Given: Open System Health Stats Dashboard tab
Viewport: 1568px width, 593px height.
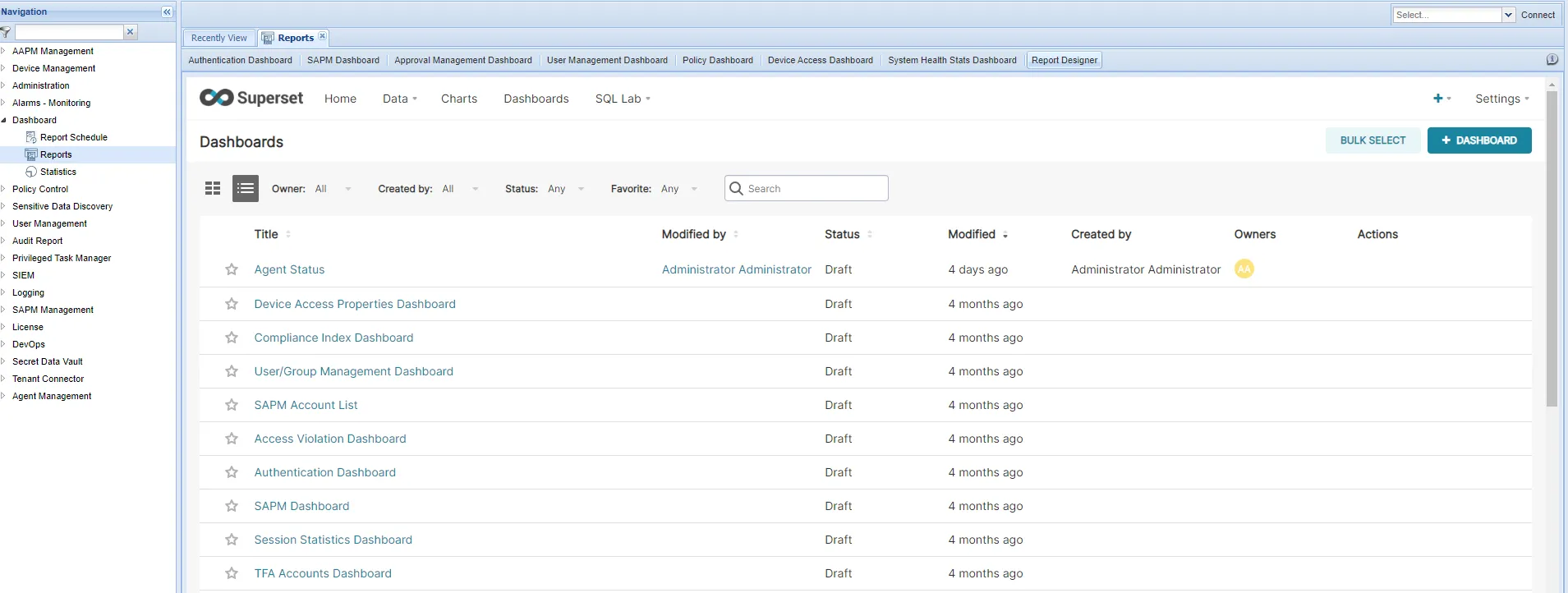Looking at the screenshot, I should tap(952, 60).
